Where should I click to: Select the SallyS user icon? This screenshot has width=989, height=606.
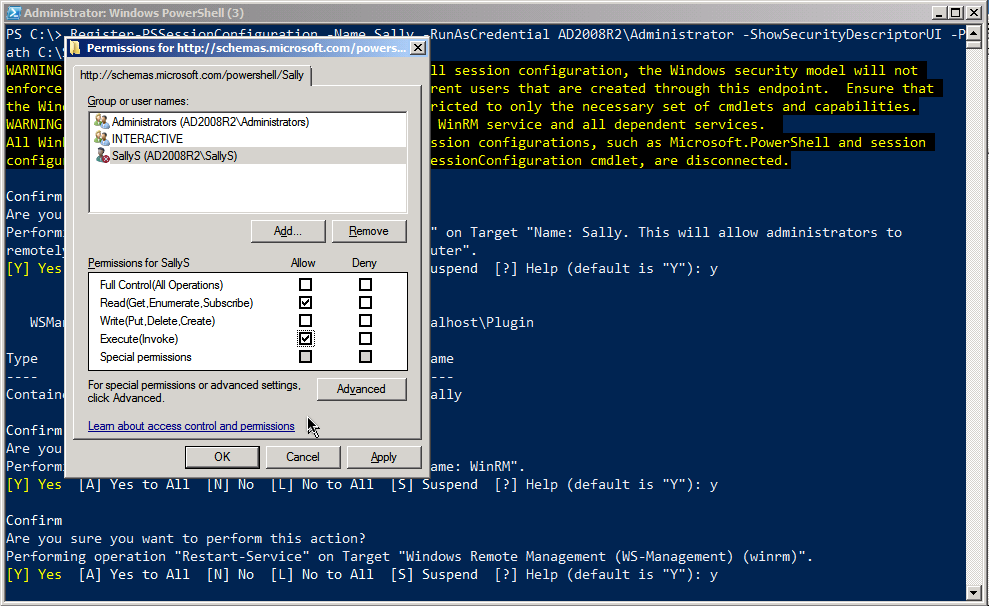pyautogui.click(x=101, y=156)
